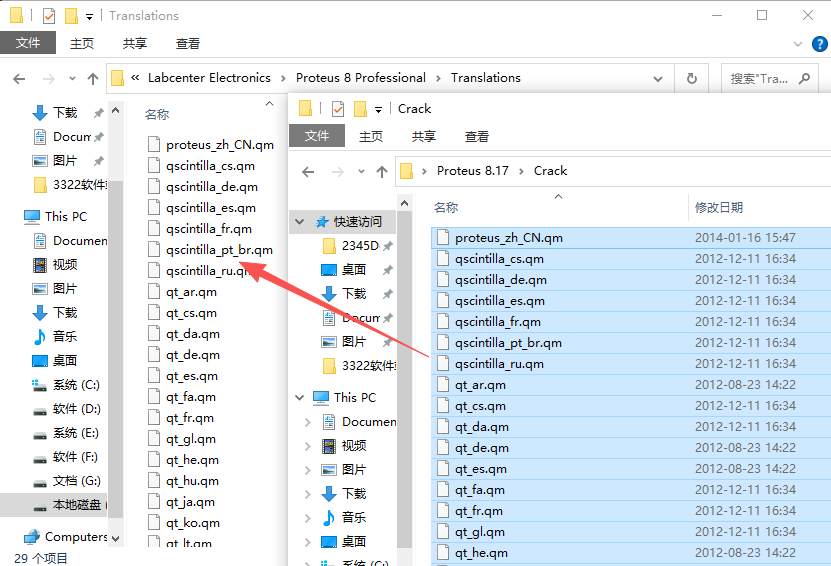Open 2345D folder under 快速访问
Image resolution: width=831 pixels, height=566 pixels.
360,246
